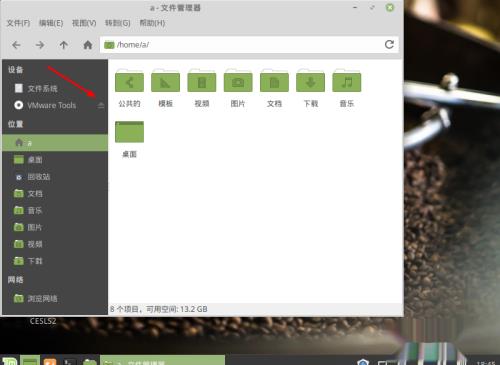Viewport: 500px width, 365px height.
Task: Select the 图片 folder in main pane
Action: tap(238, 81)
